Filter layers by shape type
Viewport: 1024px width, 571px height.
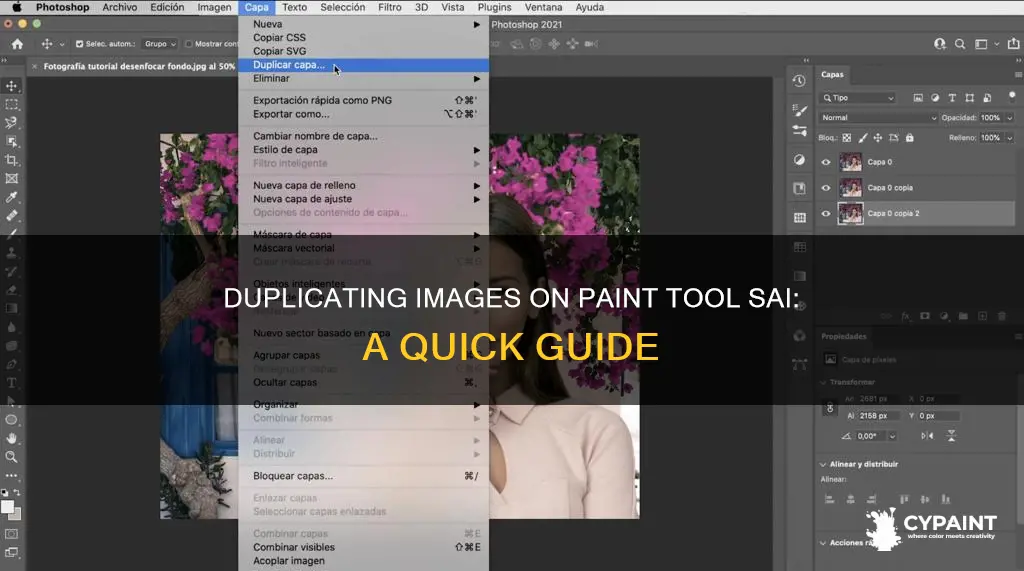pyautogui.click(x=970, y=98)
